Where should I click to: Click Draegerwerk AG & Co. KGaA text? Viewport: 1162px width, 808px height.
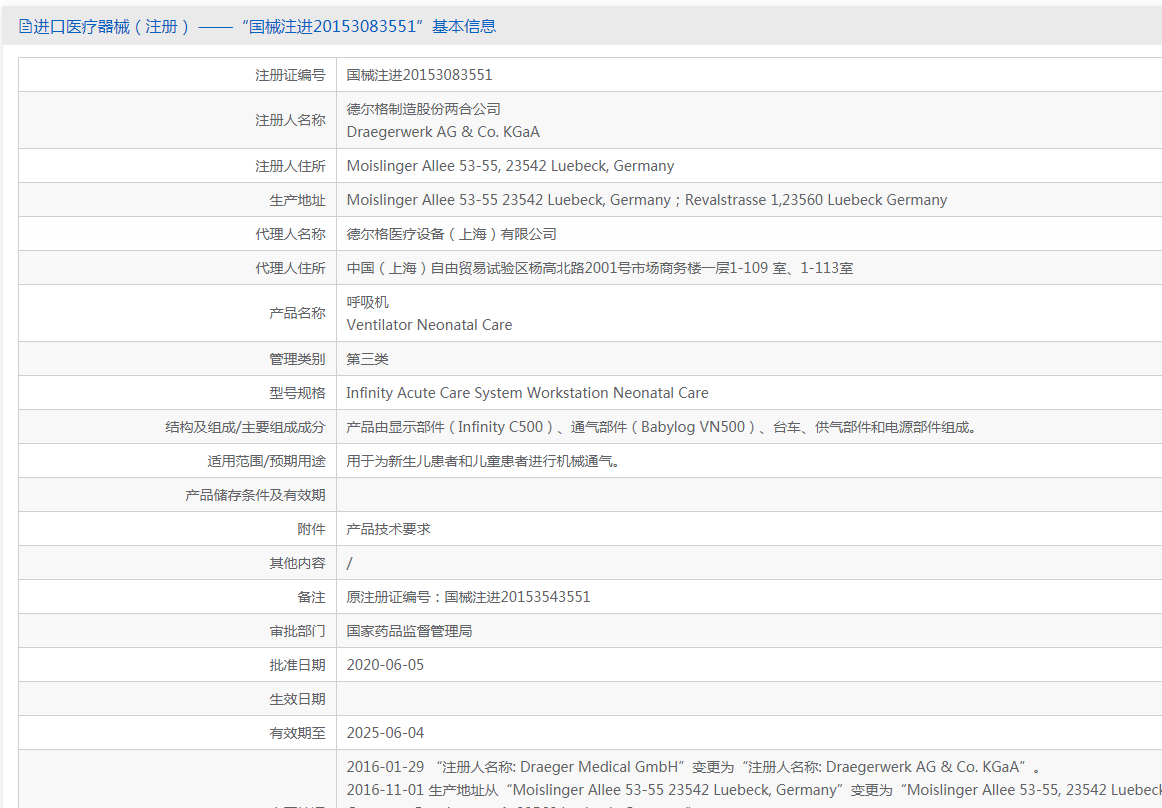tap(443, 132)
